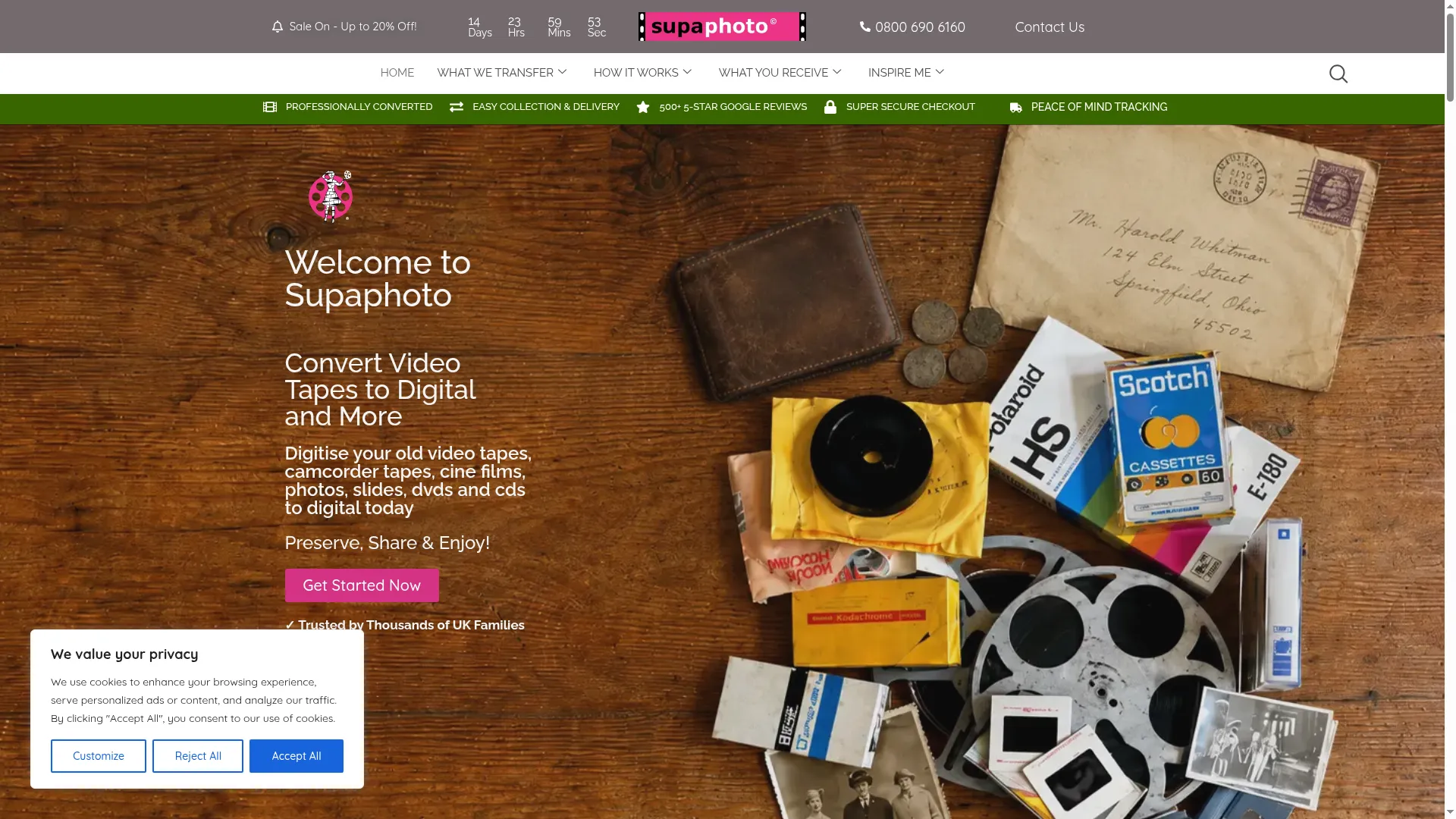Click the pink film reel mascot icon

tap(331, 196)
